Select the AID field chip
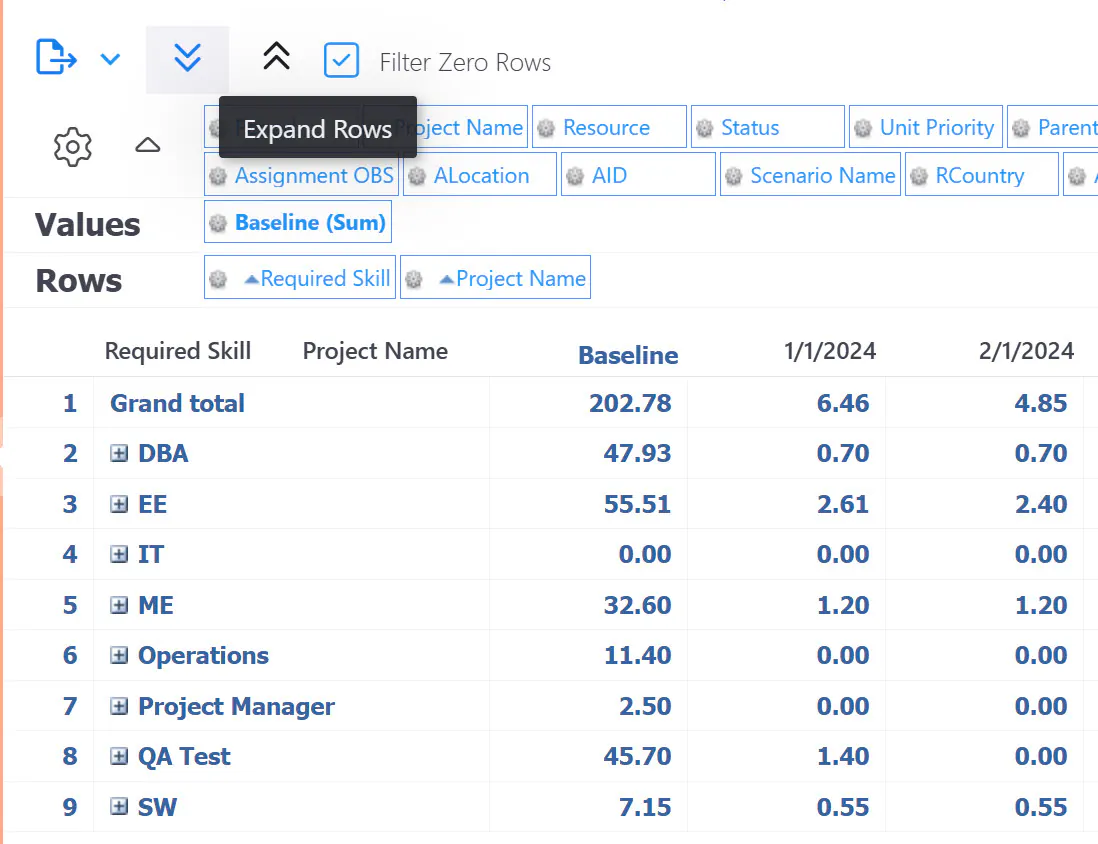Image resolution: width=1098 pixels, height=844 pixels. [x=638, y=174]
